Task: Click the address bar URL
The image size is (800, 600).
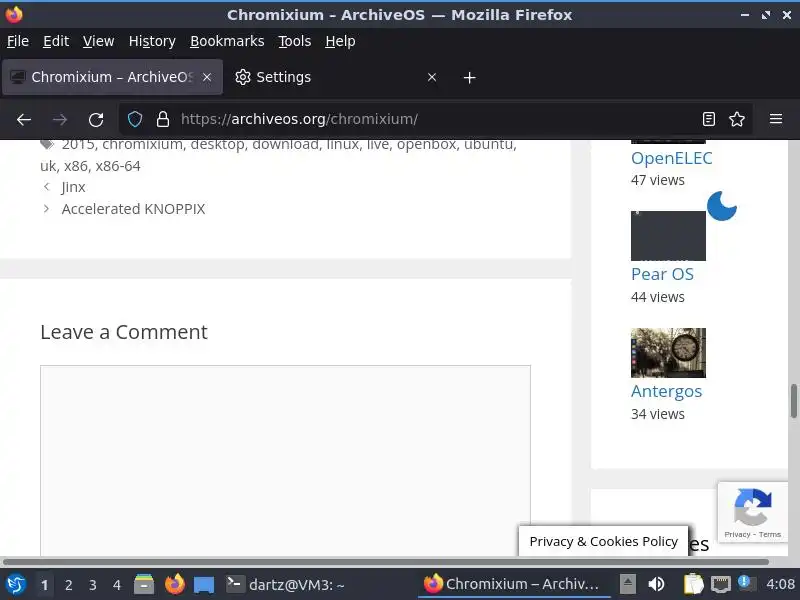Action: [x=299, y=119]
